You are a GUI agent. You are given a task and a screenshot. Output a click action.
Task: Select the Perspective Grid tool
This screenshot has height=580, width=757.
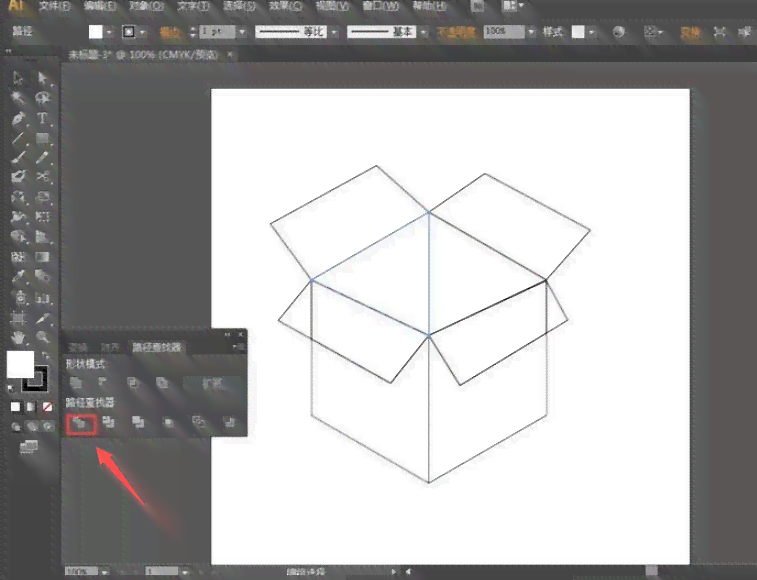[42, 237]
